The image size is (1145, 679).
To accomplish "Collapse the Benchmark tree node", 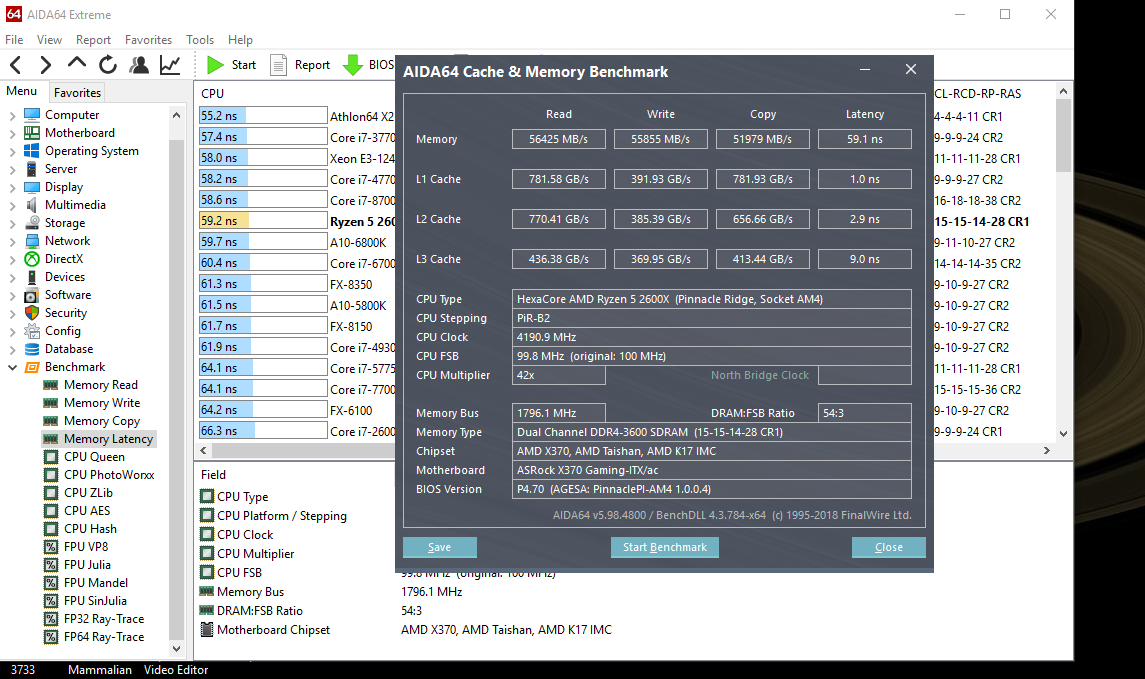I will [x=12, y=367].
